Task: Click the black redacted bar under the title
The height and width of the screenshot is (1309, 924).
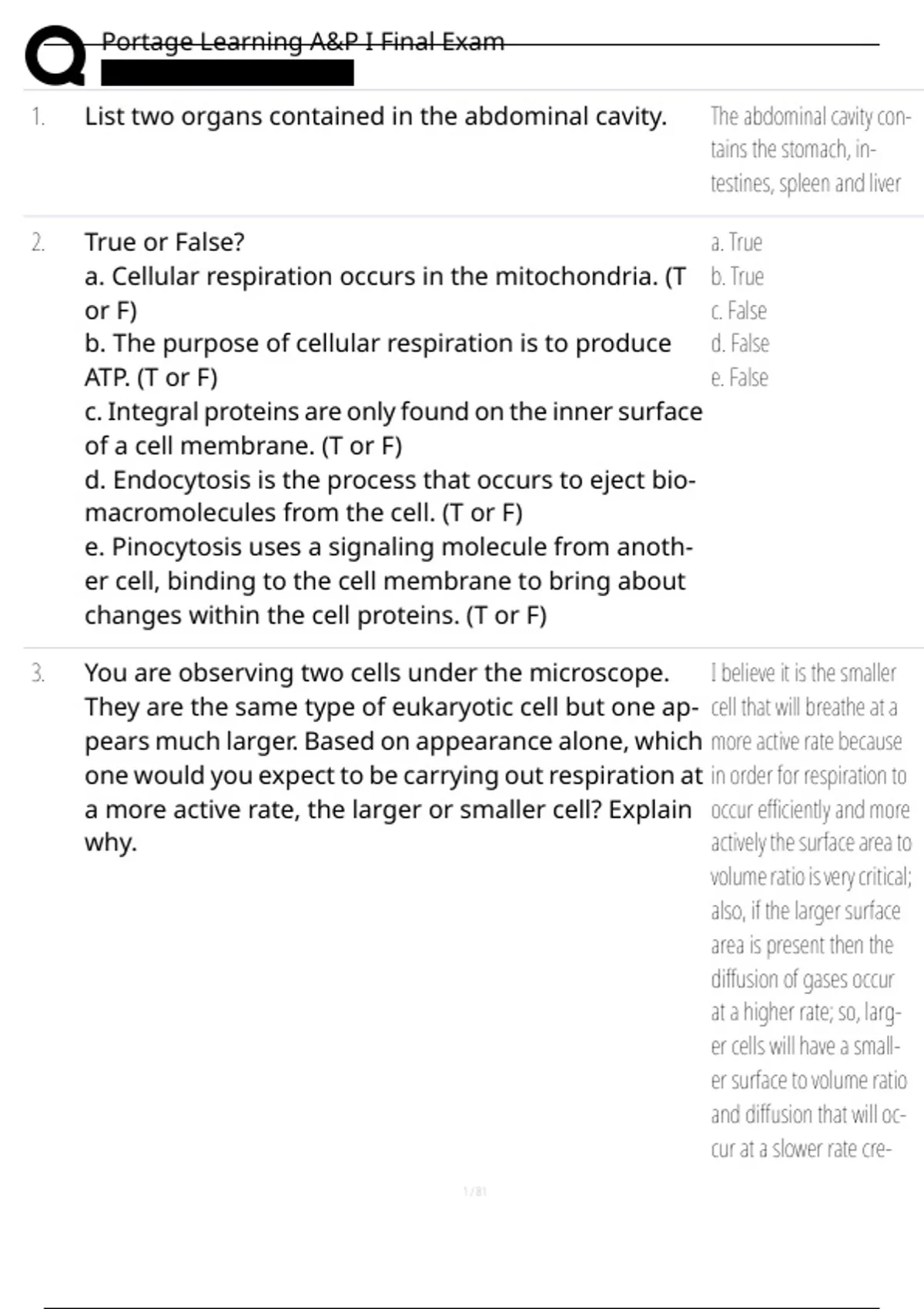Action: (x=227, y=73)
